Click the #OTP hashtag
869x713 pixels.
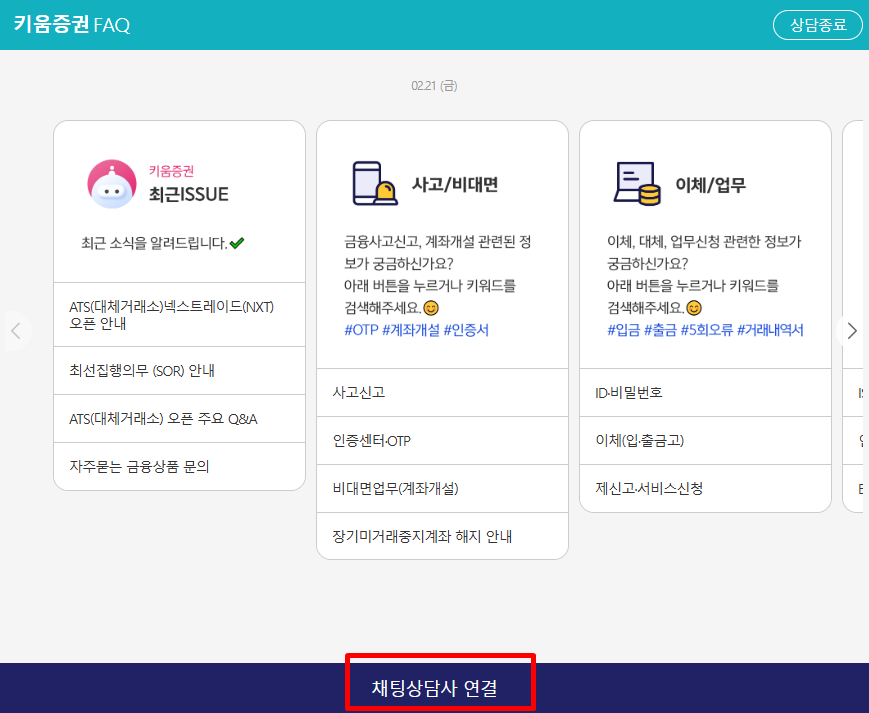(361, 330)
